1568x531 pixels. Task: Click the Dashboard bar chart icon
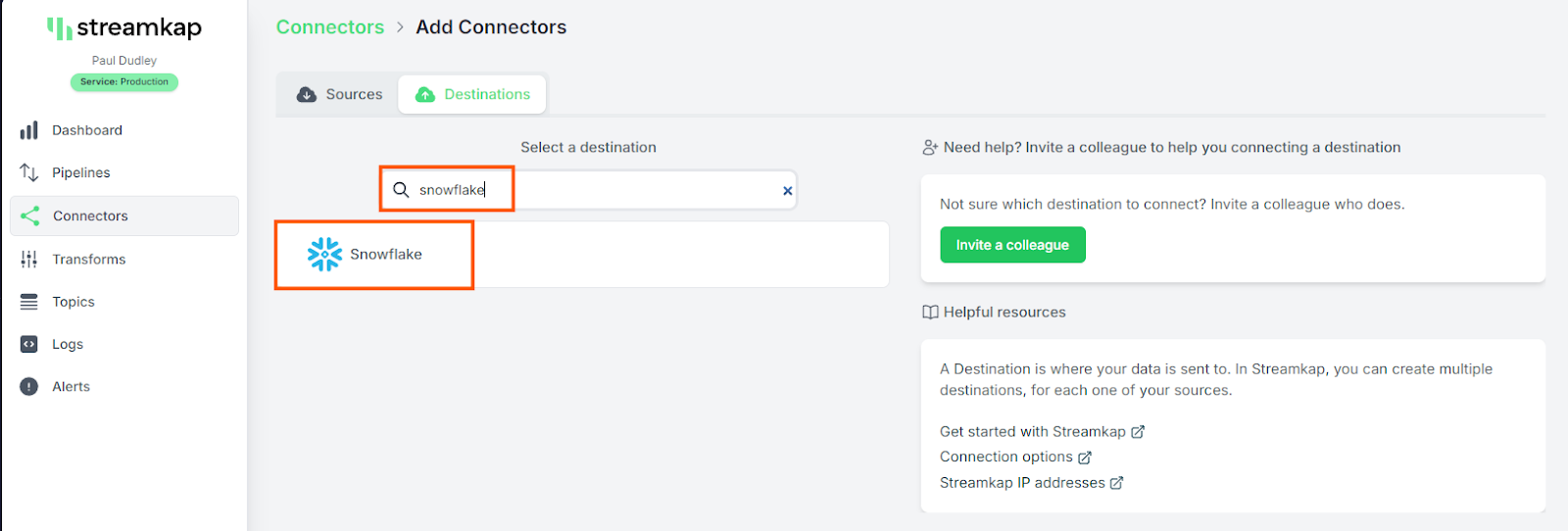29,130
